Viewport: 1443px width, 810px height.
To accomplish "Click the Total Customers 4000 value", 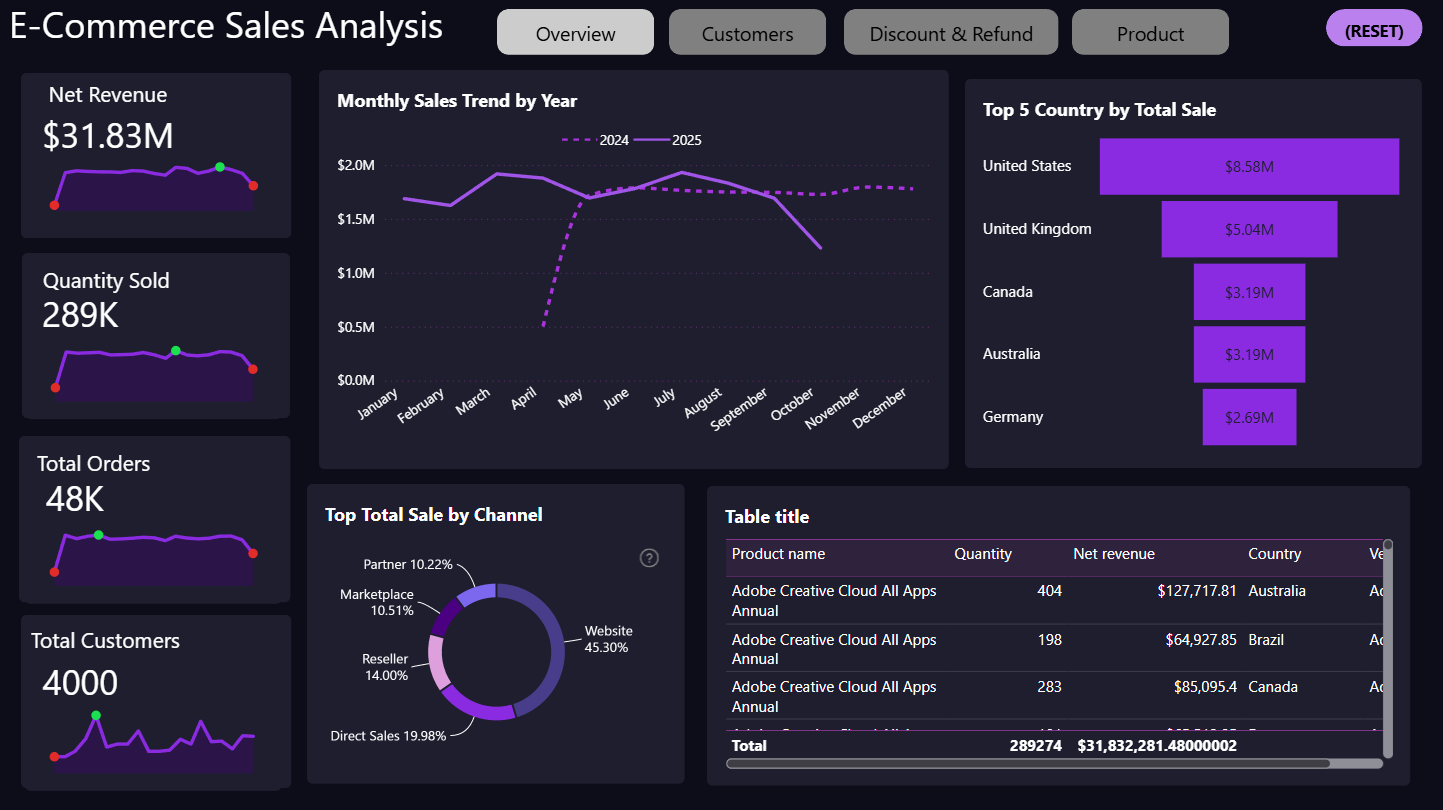I will pyautogui.click(x=80, y=683).
